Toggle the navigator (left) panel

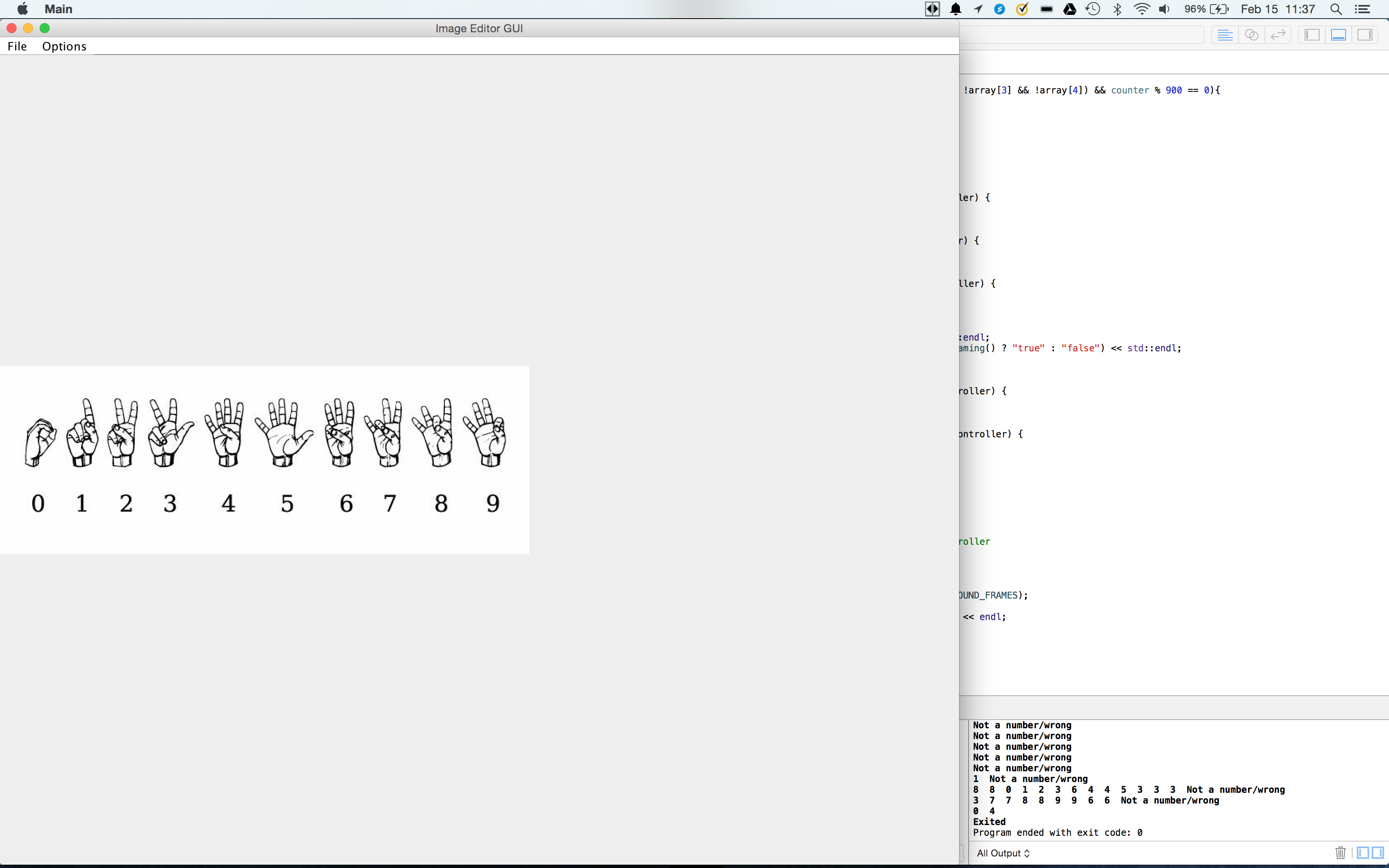tap(1312, 35)
